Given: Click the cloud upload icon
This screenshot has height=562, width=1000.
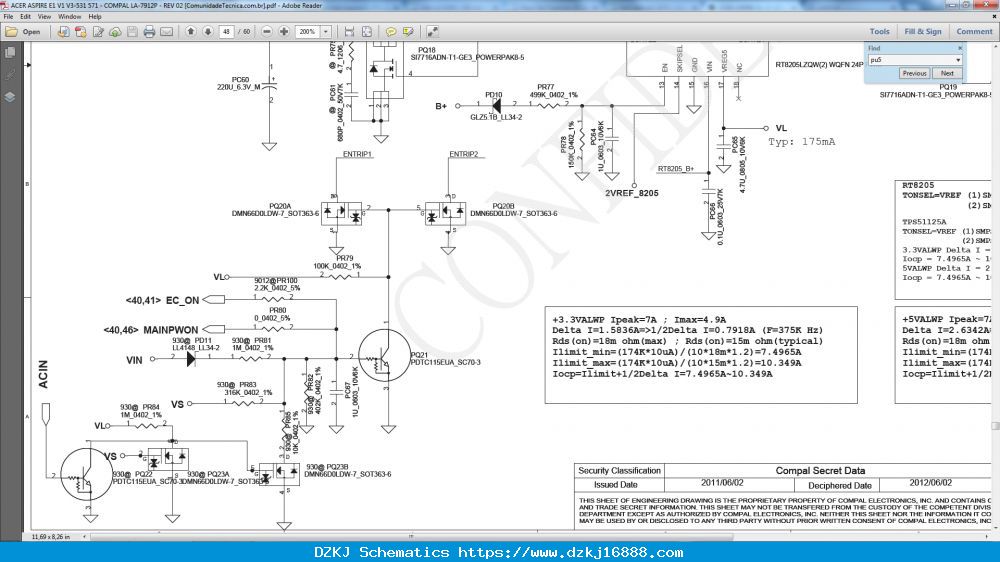Looking at the screenshot, I should click(115, 31).
